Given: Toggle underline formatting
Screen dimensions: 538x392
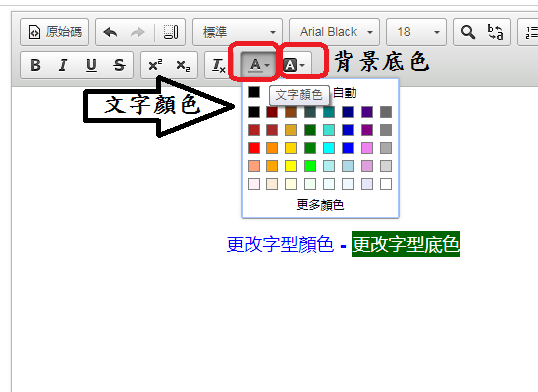Looking at the screenshot, I should (91, 65).
